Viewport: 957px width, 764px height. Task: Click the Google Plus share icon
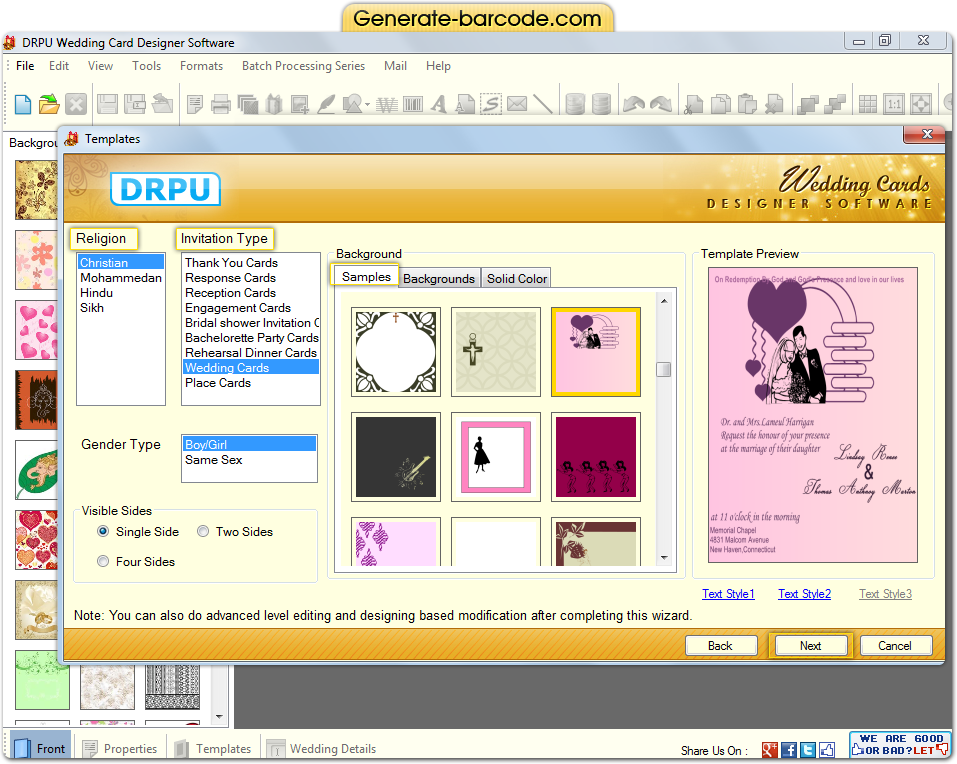coord(770,750)
